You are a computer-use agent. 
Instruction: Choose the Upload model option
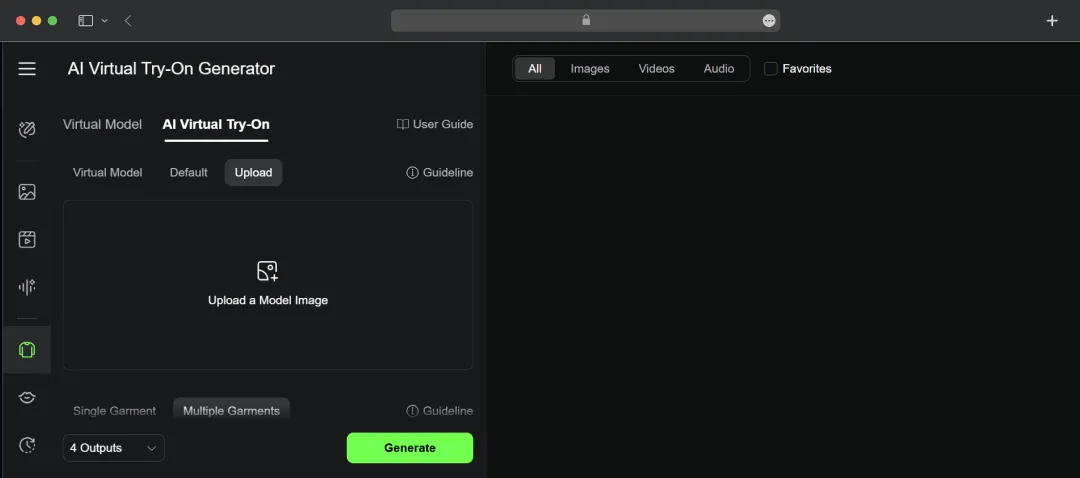click(x=253, y=173)
